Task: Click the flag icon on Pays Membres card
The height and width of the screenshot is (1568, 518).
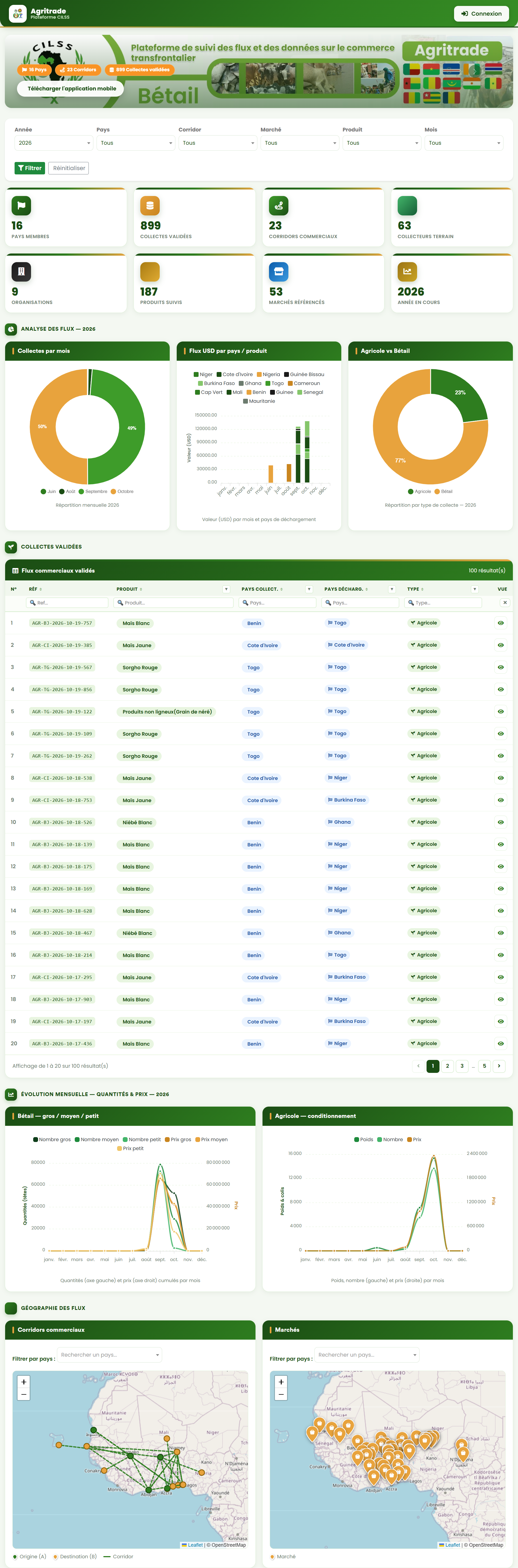Action: [21, 206]
